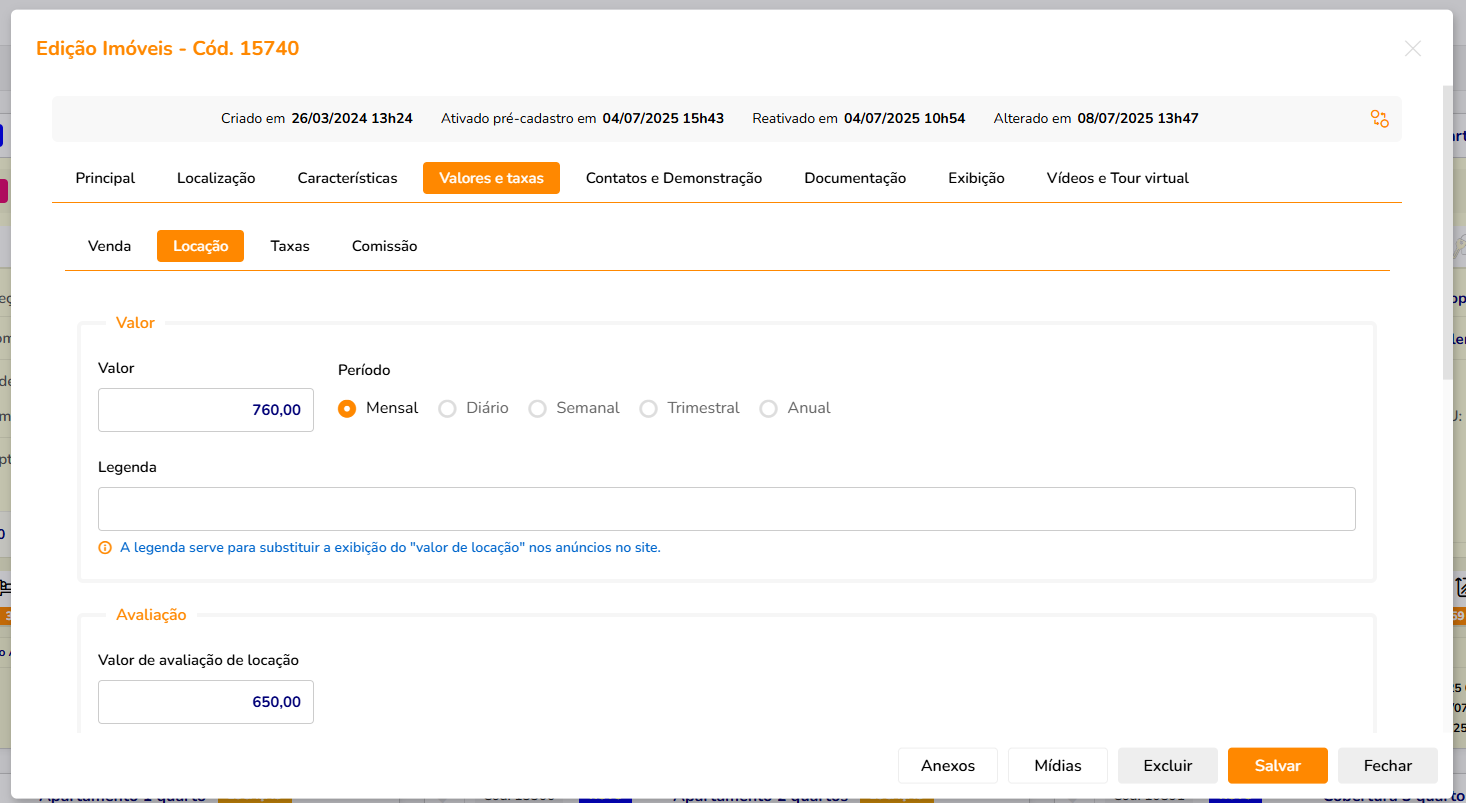Close the Edição Imóveis dialog with the X

(x=1412, y=49)
